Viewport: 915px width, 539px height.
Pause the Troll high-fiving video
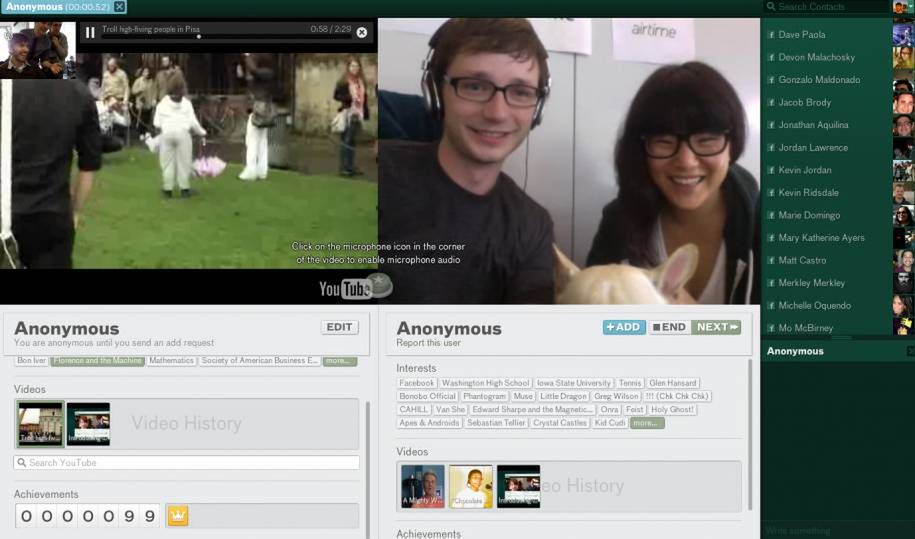(90, 33)
